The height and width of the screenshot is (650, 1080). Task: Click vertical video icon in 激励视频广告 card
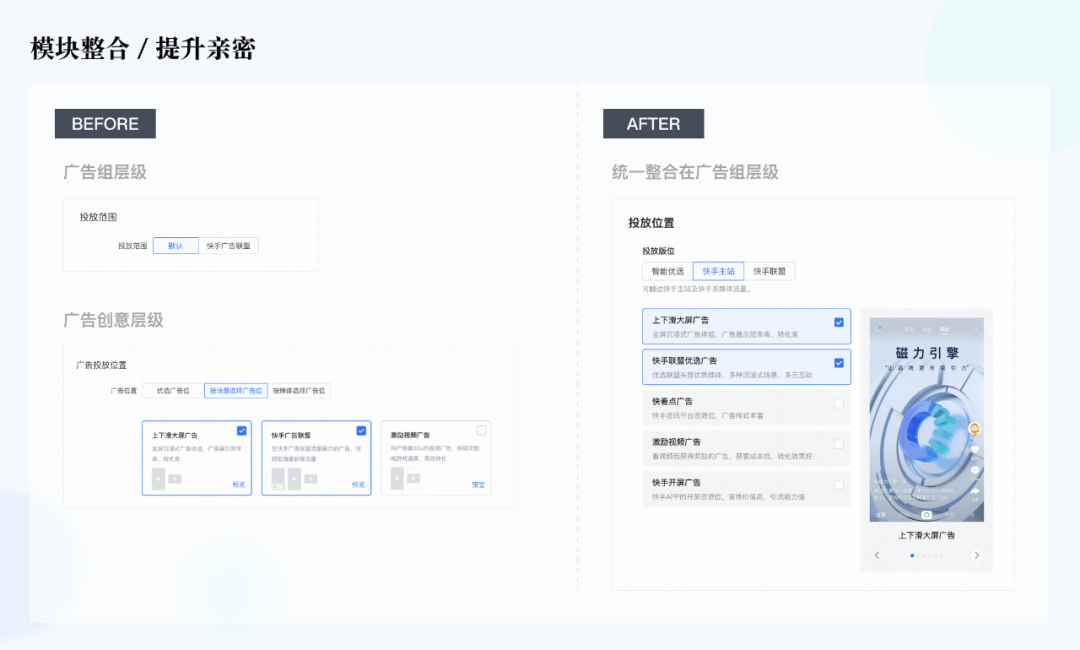[397, 479]
